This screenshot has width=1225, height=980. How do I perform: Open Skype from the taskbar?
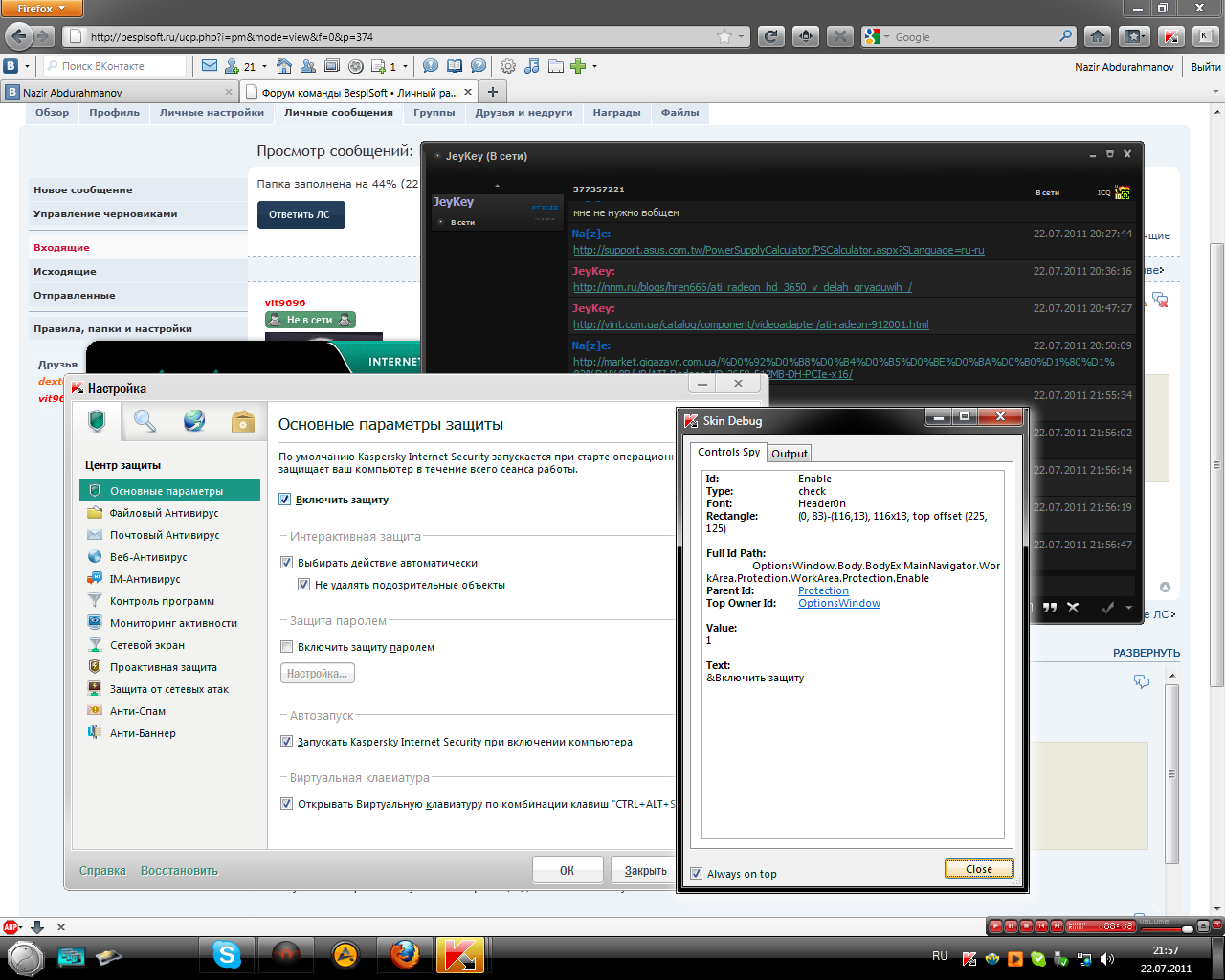click(x=227, y=954)
